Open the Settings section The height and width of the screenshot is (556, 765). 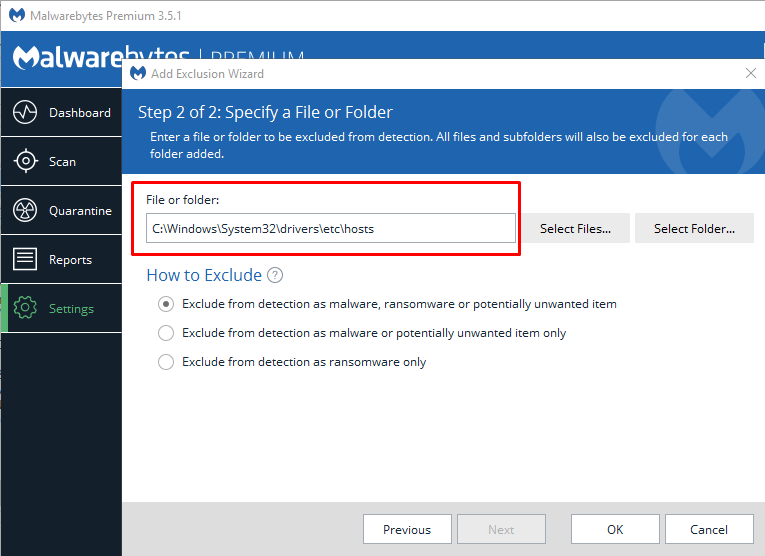tap(61, 308)
